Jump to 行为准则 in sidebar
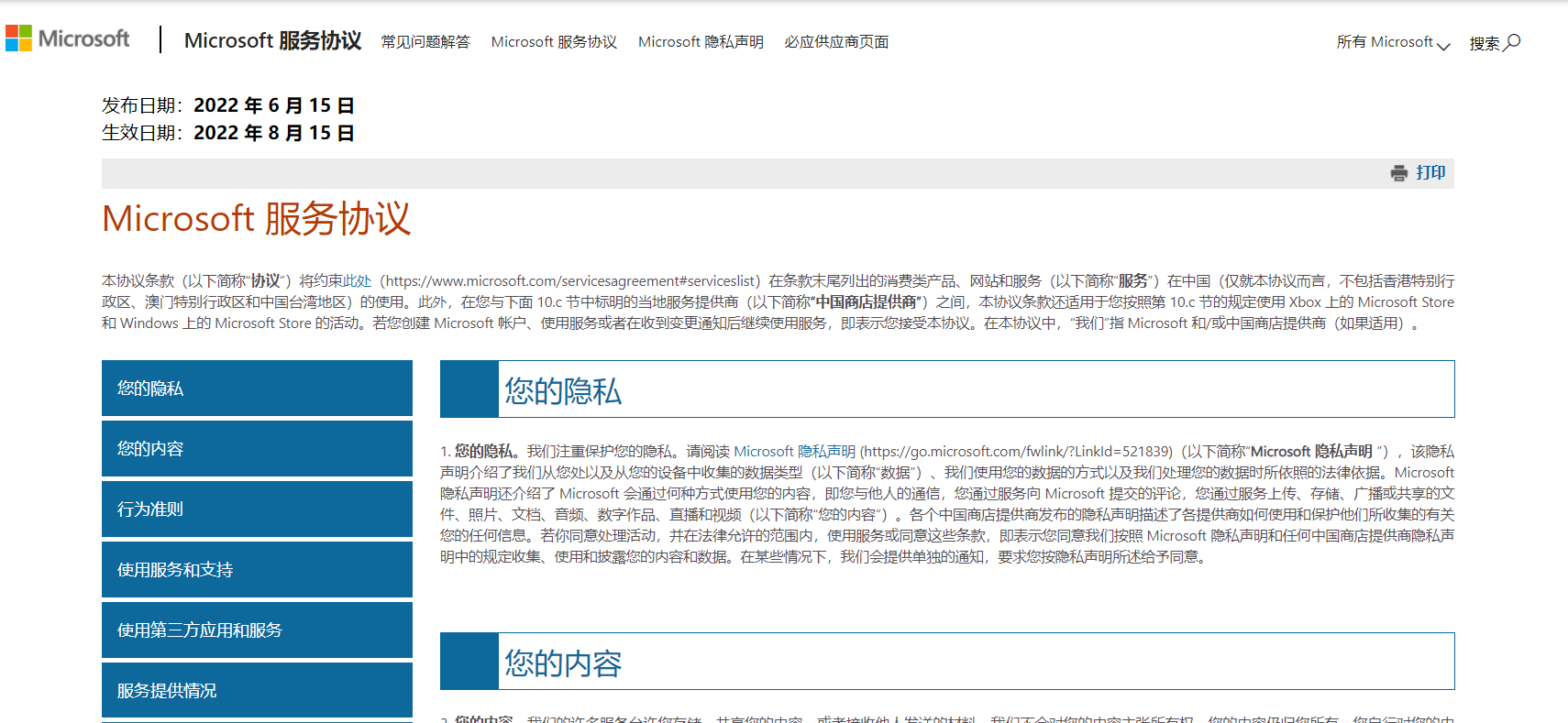Screen dimensions: 1568x723 (257, 509)
